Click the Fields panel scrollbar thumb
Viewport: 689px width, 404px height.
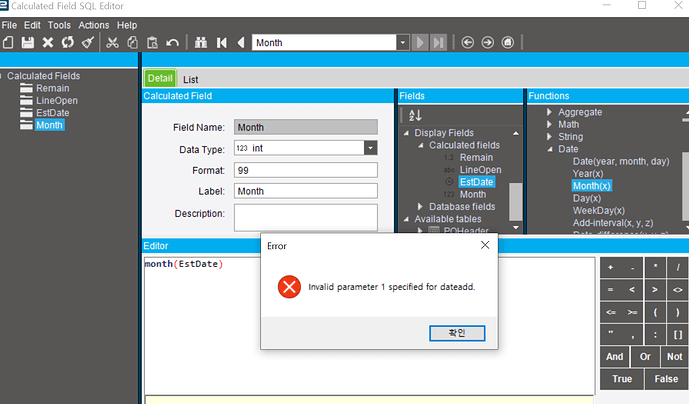pos(515,202)
